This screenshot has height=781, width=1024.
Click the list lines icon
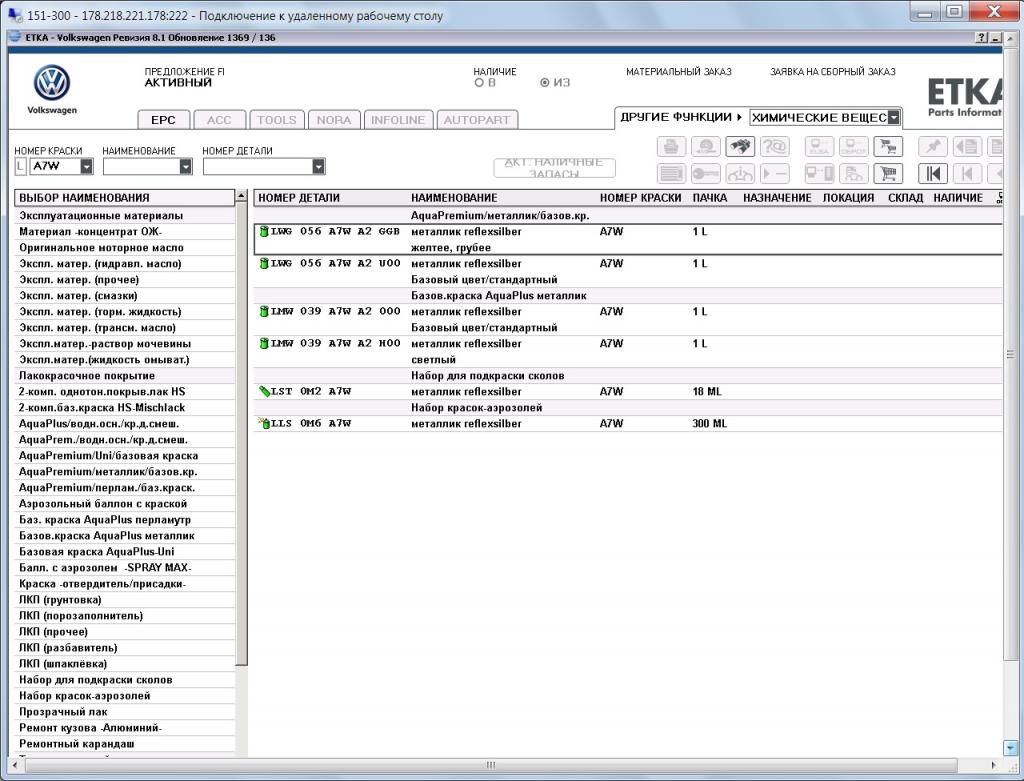coord(671,174)
